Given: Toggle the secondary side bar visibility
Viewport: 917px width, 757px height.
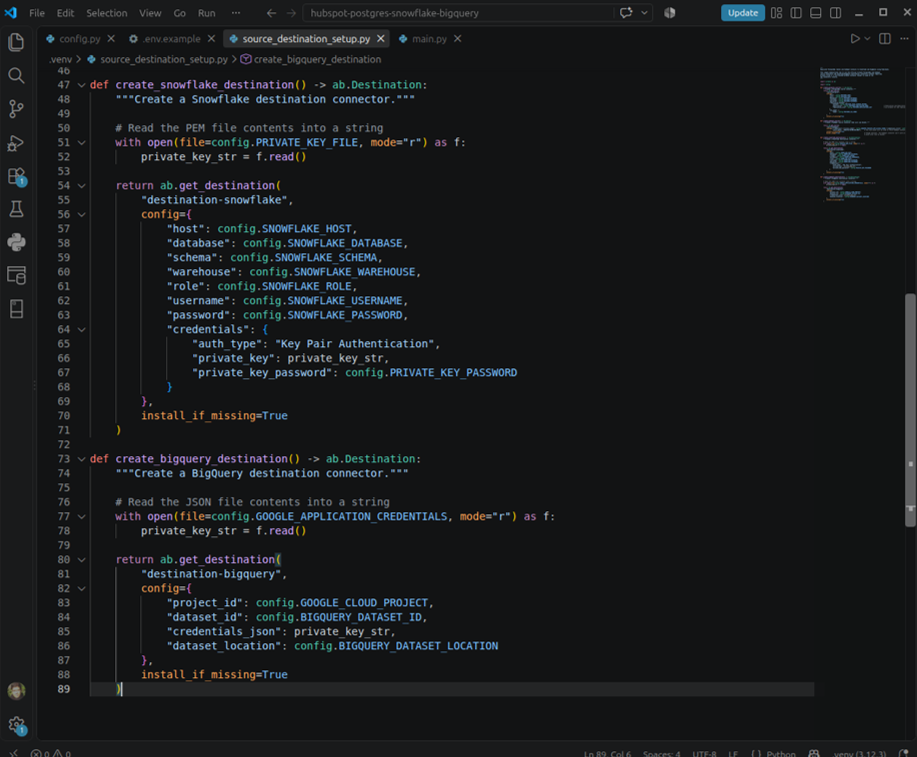Looking at the screenshot, I should 836,13.
